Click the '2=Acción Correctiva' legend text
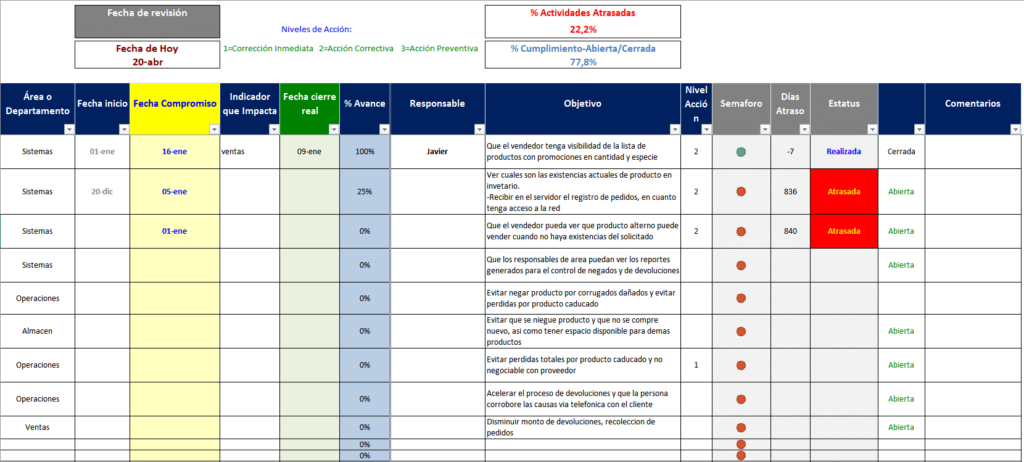 (356, 48)
